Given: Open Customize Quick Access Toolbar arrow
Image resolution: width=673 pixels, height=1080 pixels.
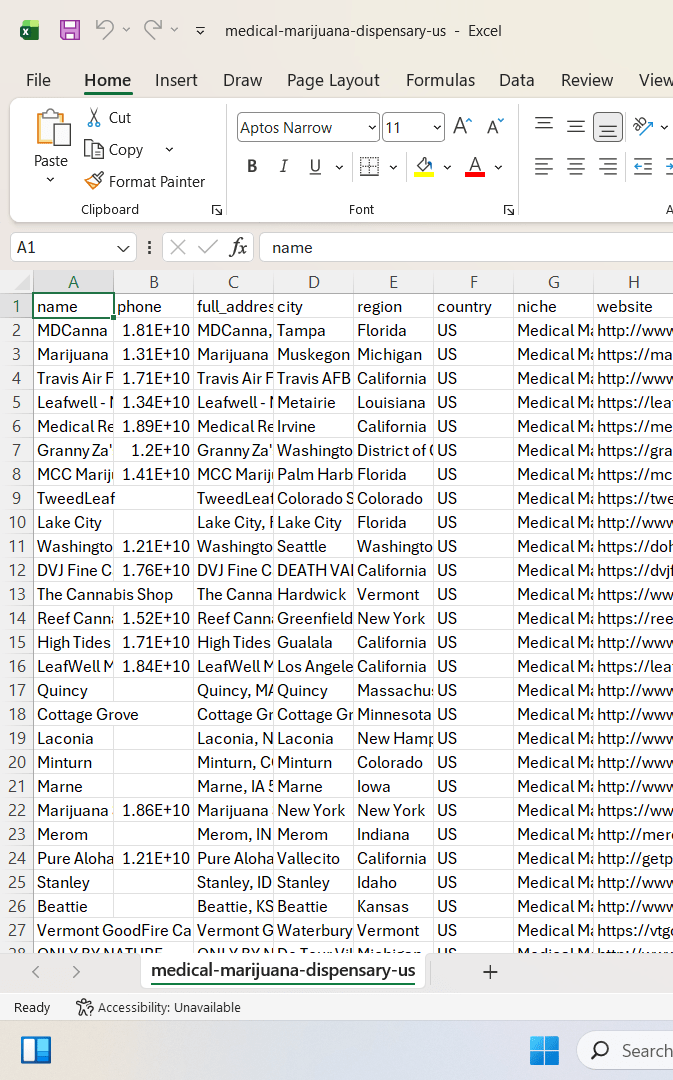Looking at the screenshot, I should click(200, 31).
